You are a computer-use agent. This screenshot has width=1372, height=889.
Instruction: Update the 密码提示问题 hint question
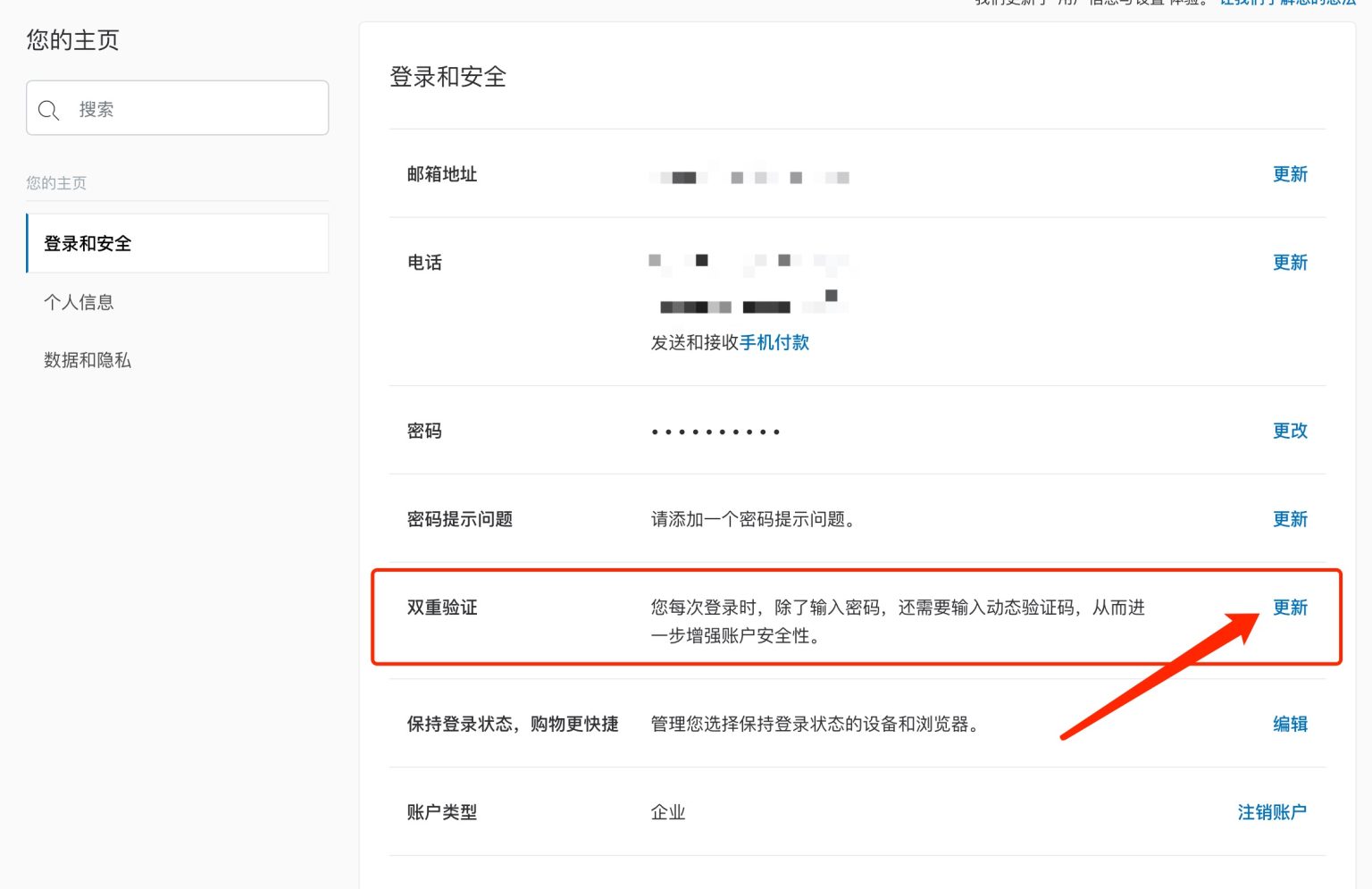pyautogui.click(x=1290, y=518)
